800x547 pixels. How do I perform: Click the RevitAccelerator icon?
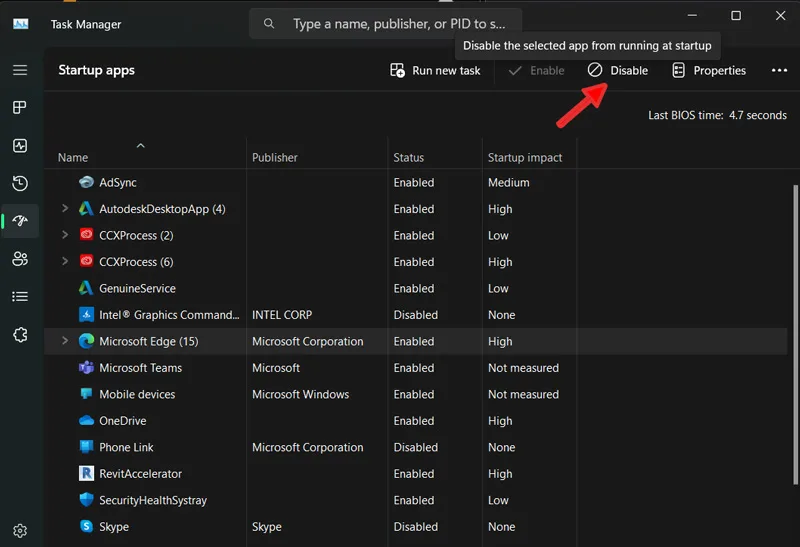click(86, 474)
